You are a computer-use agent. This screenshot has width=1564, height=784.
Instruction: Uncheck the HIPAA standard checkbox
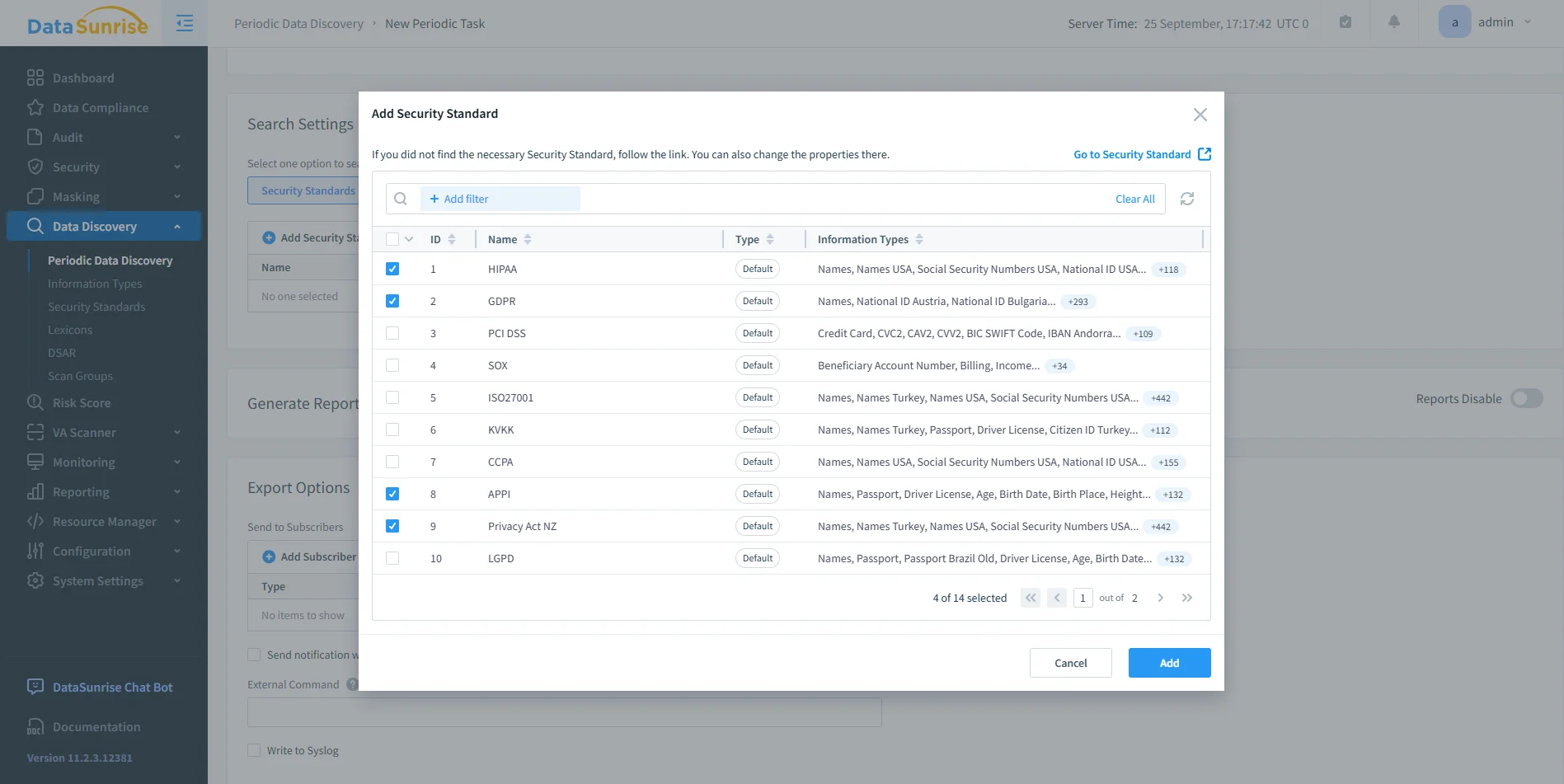[x=392, y=269]
